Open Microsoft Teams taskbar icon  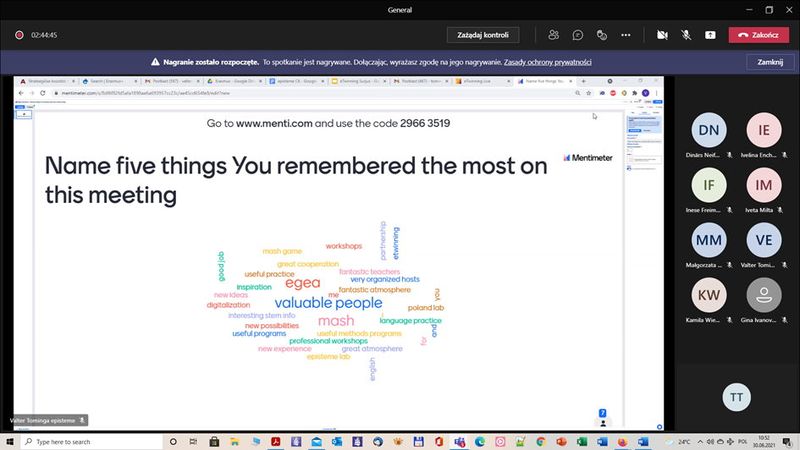click(x=459, y=442)
